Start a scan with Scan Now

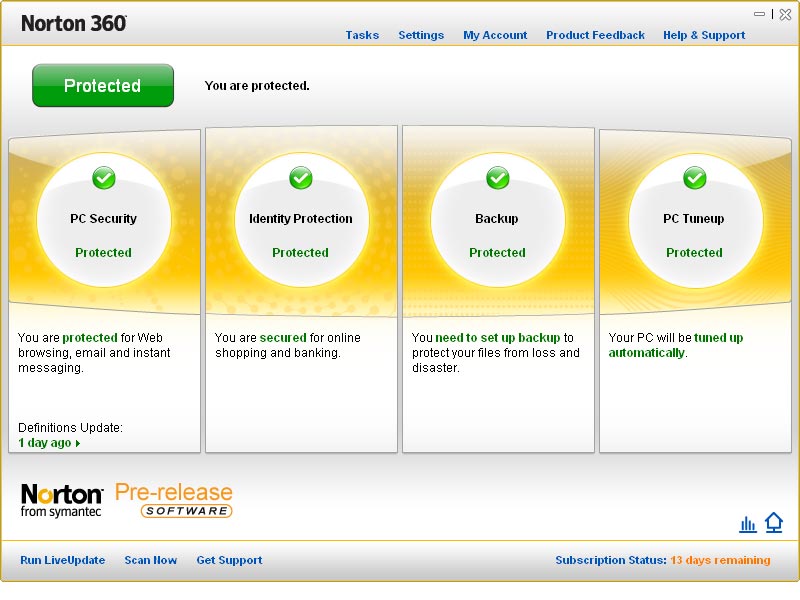click(151, 560)
